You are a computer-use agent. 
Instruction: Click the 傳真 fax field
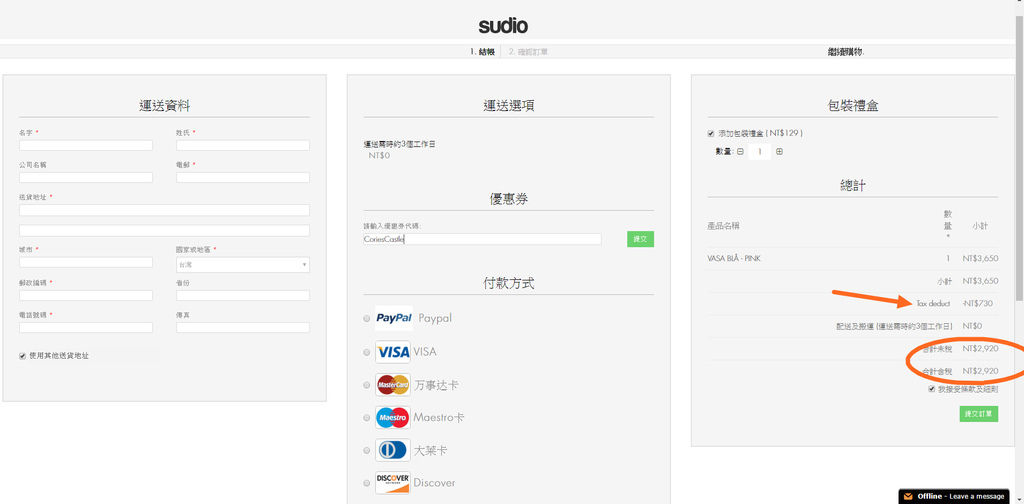coord(243,327)
